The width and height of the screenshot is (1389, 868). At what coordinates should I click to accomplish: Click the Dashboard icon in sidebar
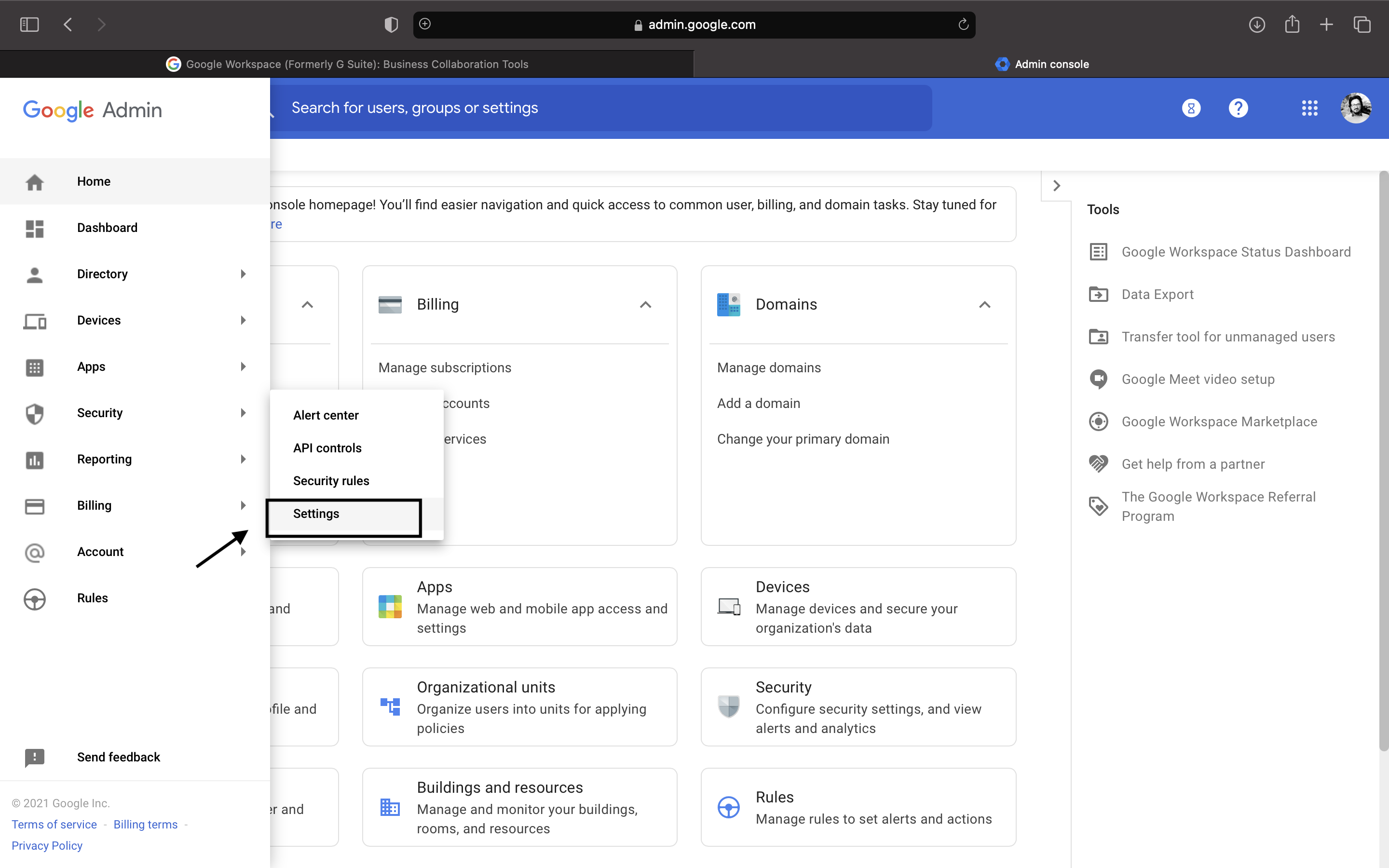point(34,228)
